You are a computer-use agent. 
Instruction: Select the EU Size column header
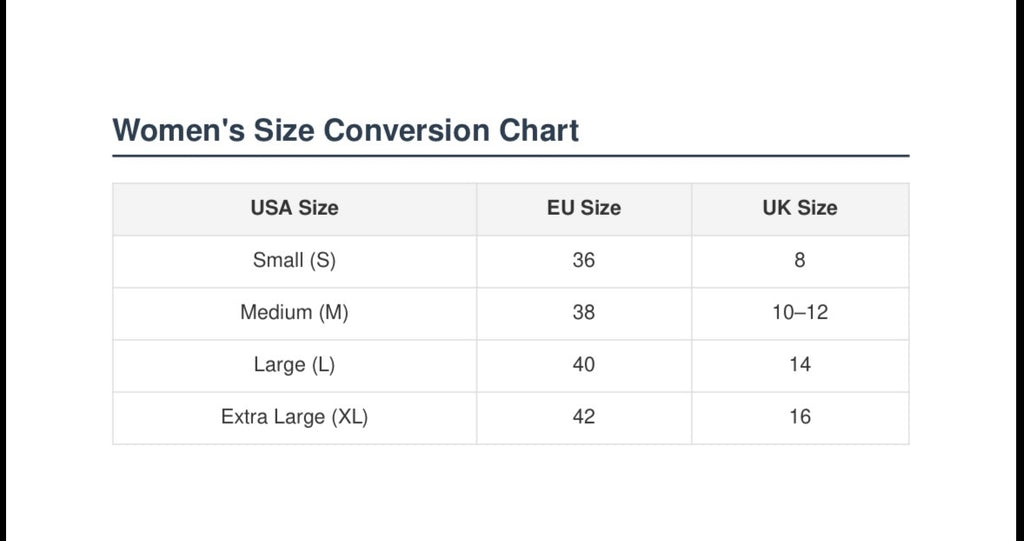[584, 209]
